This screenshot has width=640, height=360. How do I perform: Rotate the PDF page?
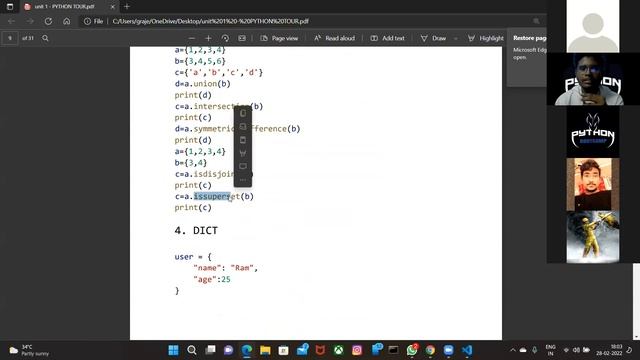[225, 38]
